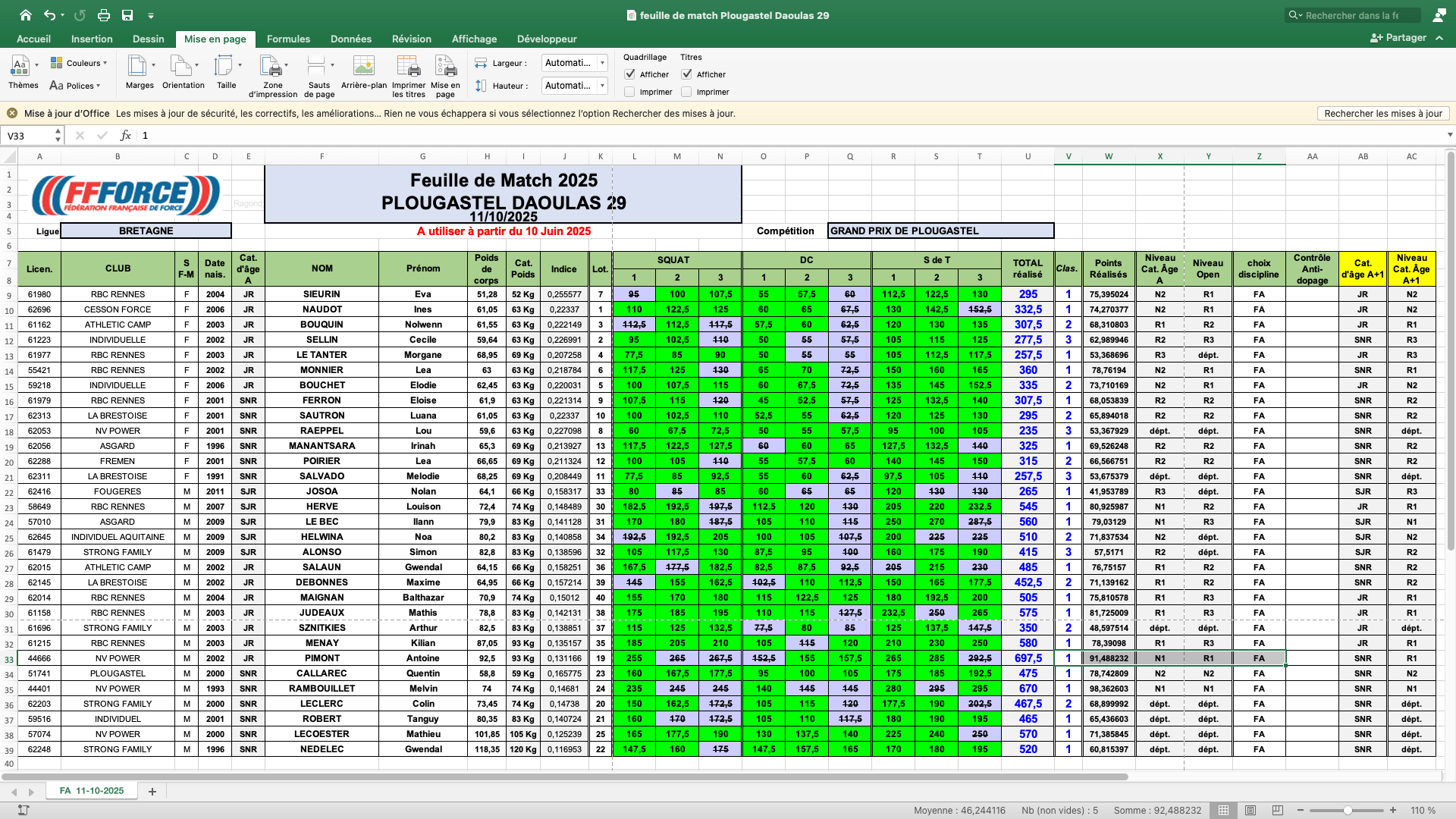The image size is (1456, 819).
Task: Click Rechercher les mises à jour button
Action: 1383,114
